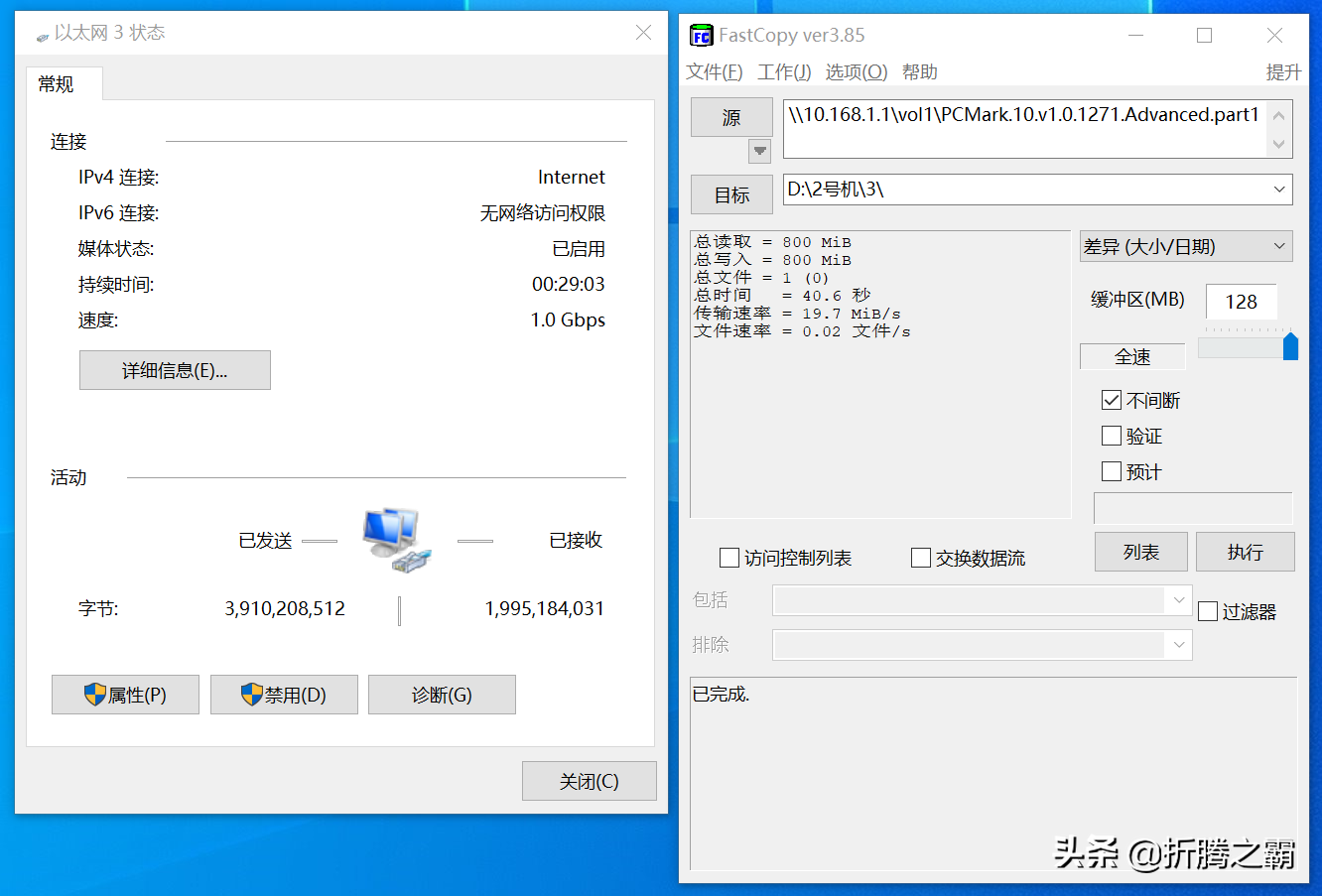Click the up arrow in the source path scrollbar
The image size is (1322, 896).
pyautogui.click(x=1279, y=115)
